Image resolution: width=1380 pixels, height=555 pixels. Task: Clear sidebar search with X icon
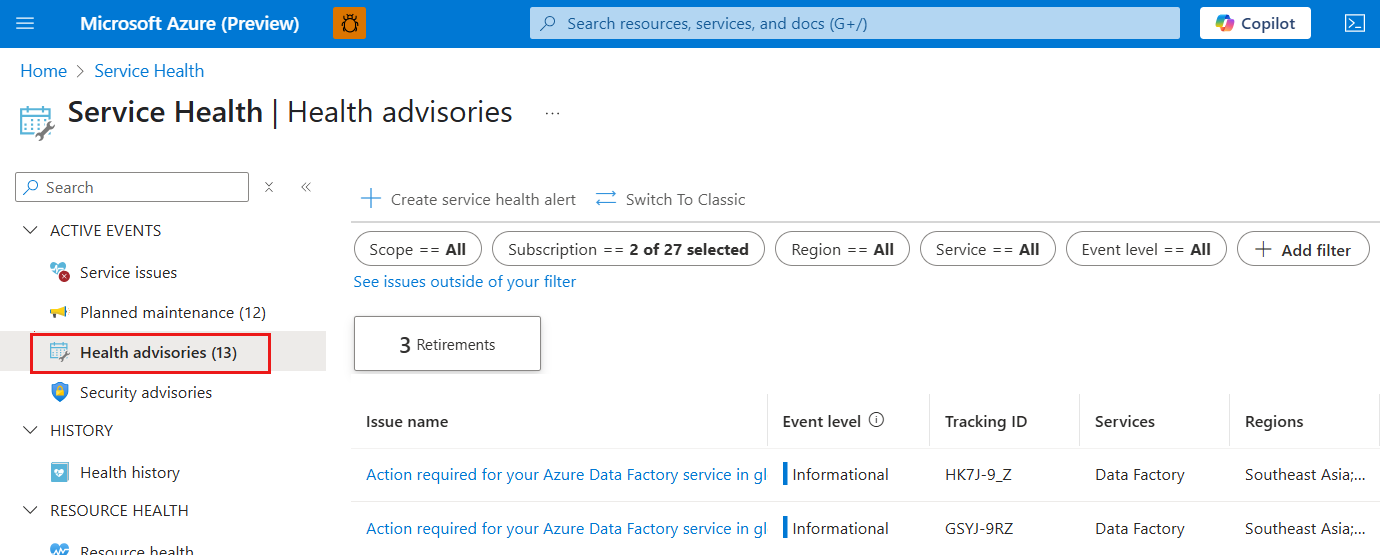[x=269, y=187]
